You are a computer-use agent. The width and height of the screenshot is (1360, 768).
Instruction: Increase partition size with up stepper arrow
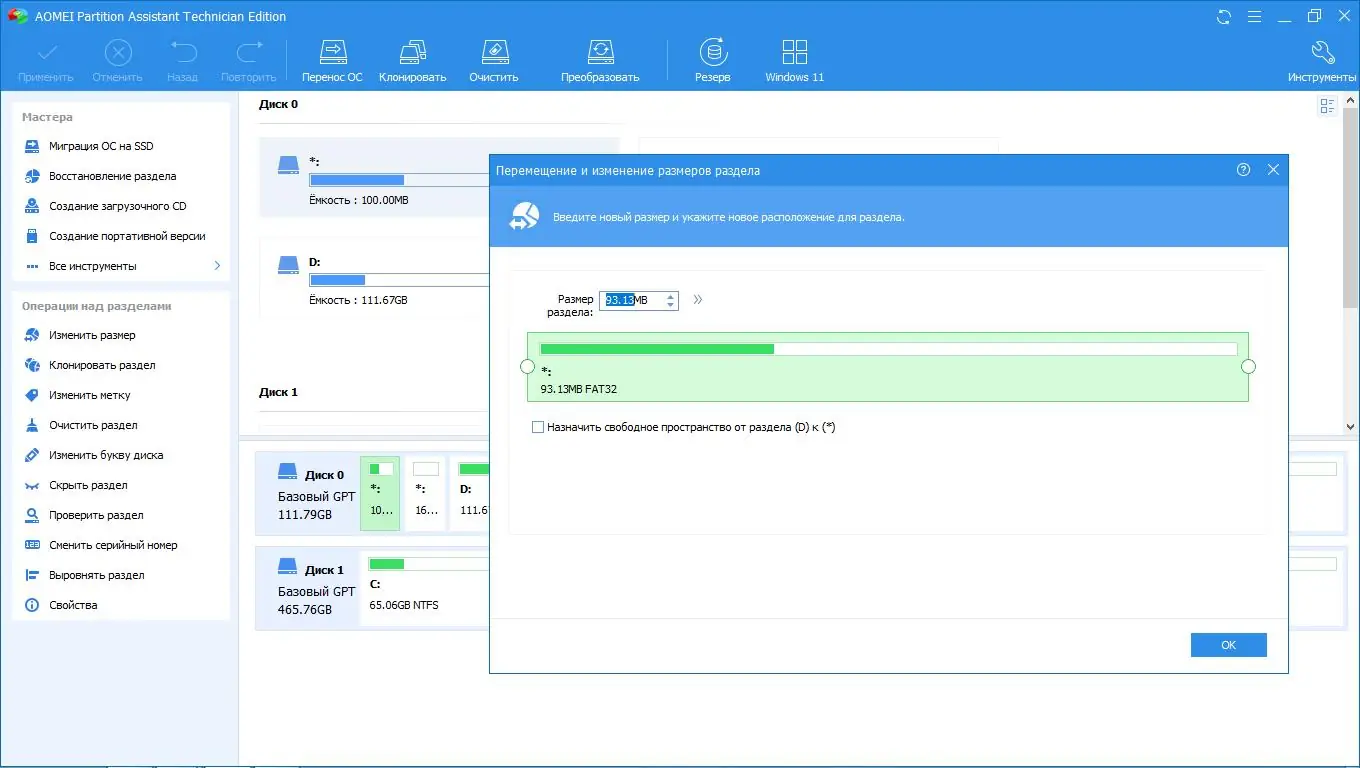pyautogui.click(x=670, y=295)
